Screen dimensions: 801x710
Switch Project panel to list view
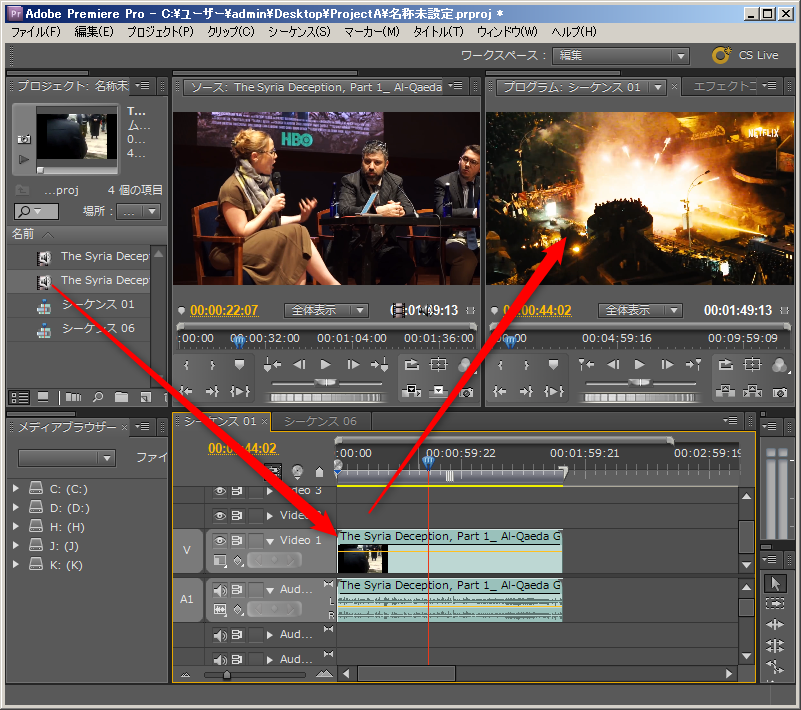tap(20, 397)
